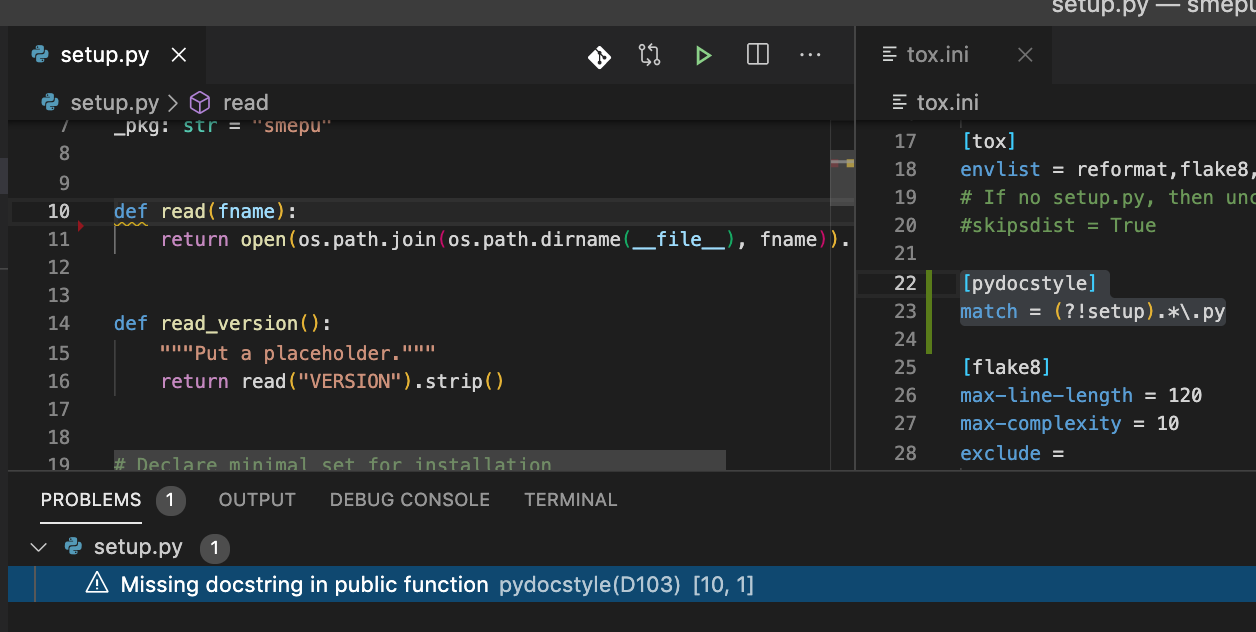
Task: Click line number 10 in setup.py
Action: (x=58, y=211)
